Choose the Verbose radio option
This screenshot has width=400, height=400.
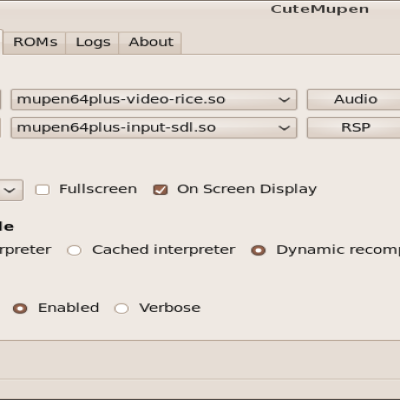(x=121, y=308)
